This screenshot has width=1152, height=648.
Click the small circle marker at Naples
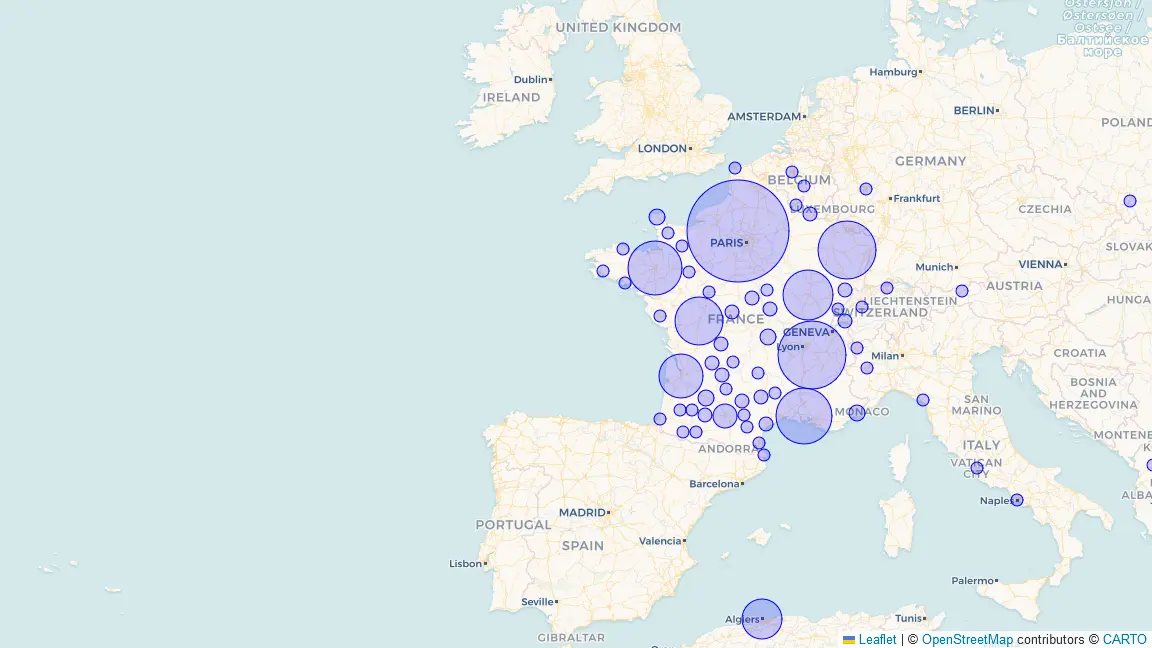(1017, 500)
